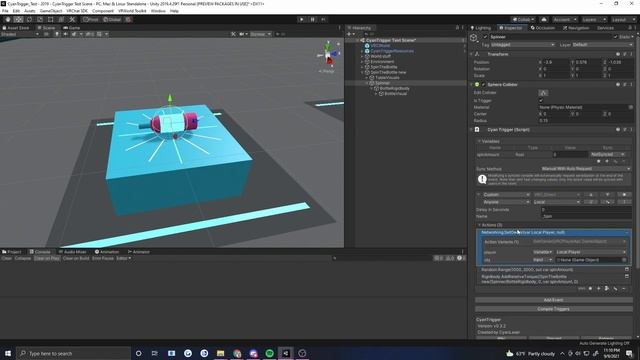This screenshot has width=640, height=360.
Task: Add a new action with plus icon
Action: tap(599, 289)
